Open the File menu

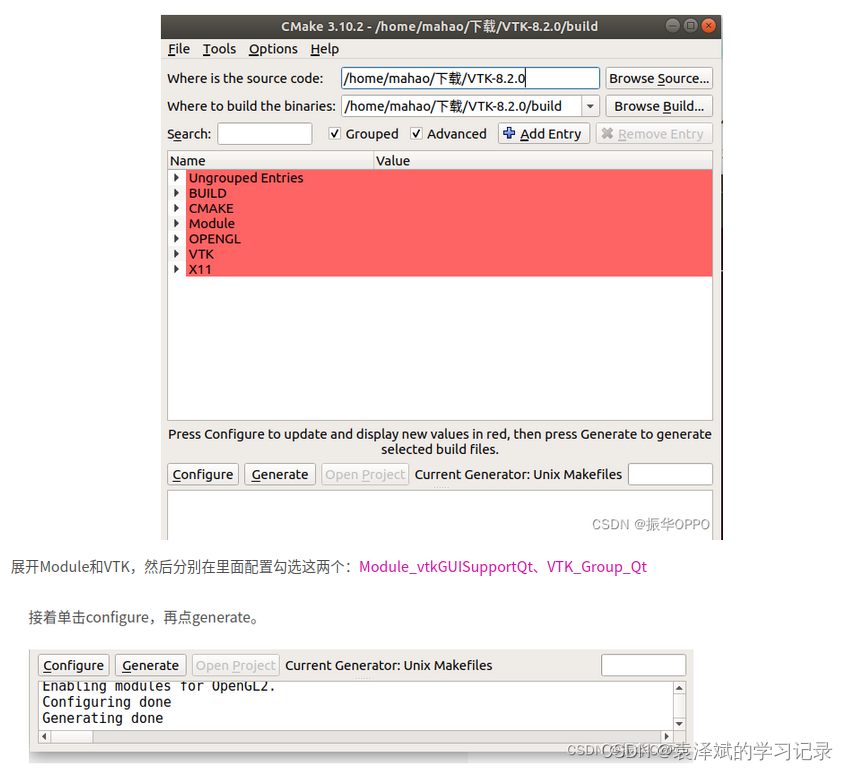pos(178,49)
